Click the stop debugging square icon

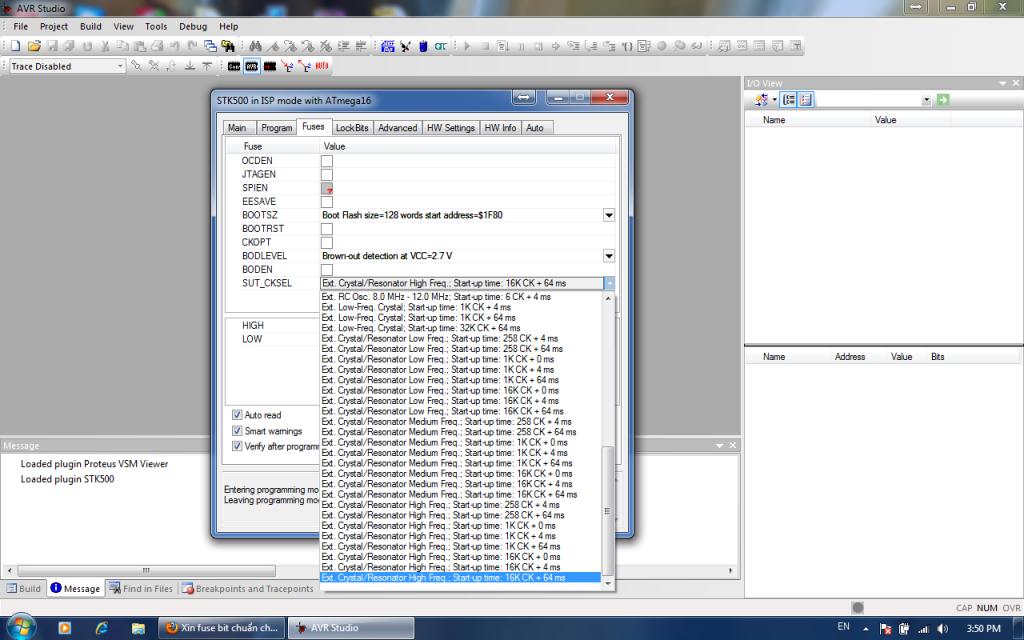pyautogui.click(x=485, y=46)
